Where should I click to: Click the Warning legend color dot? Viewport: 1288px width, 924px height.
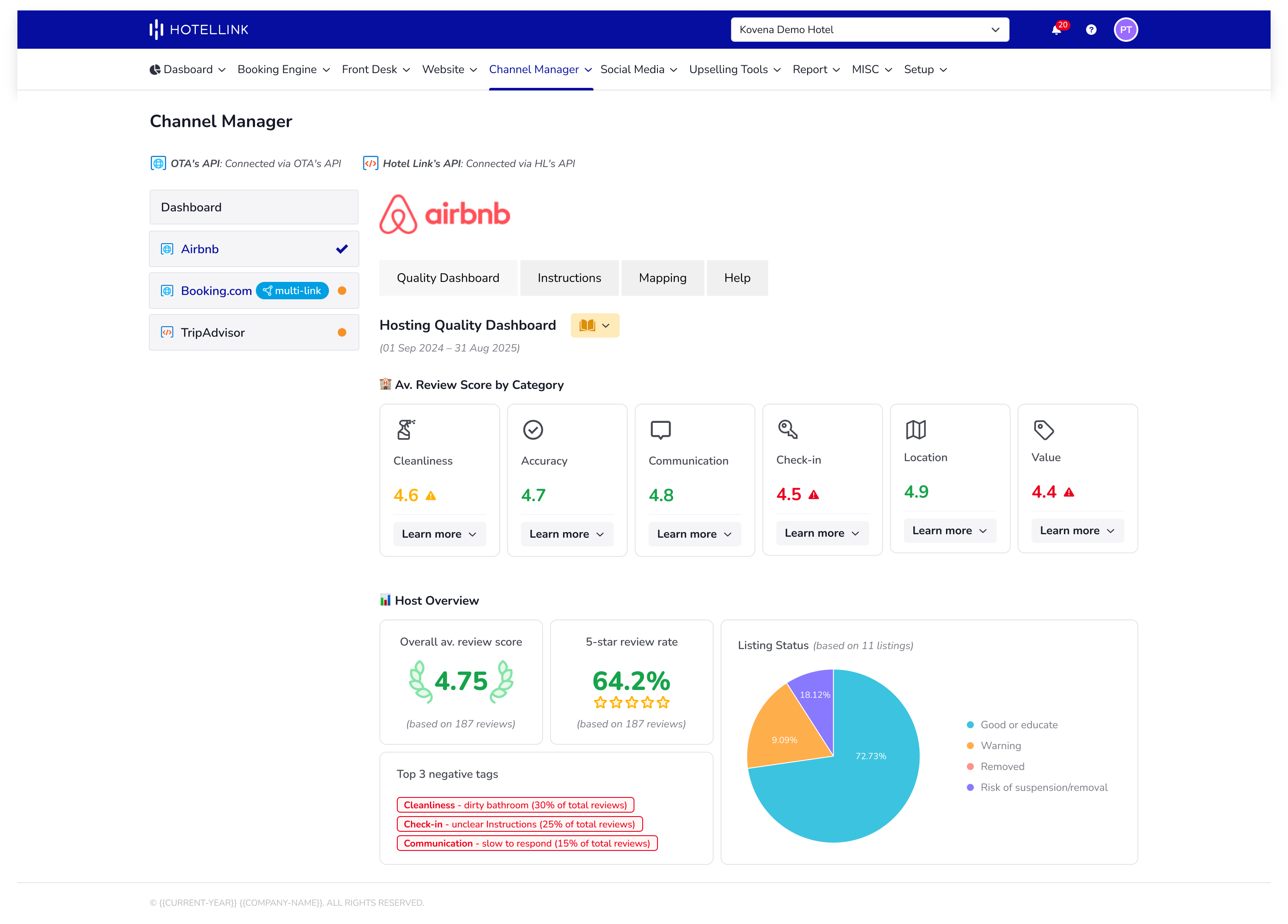pyautogui.click(x=970, y=745)
